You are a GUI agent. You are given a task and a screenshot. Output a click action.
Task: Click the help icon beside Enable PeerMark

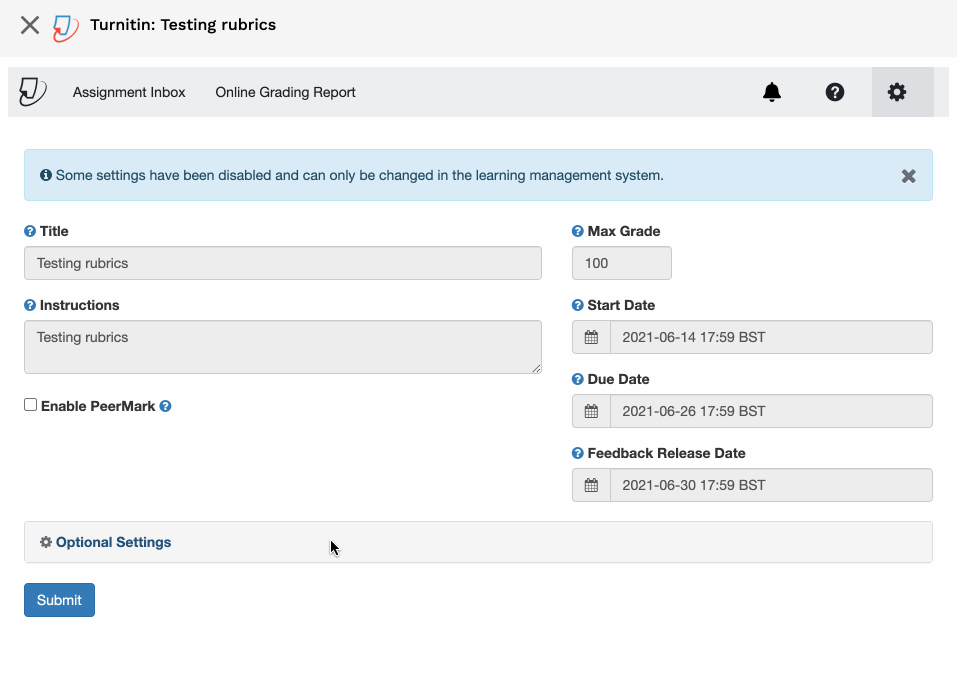(165, 406)
